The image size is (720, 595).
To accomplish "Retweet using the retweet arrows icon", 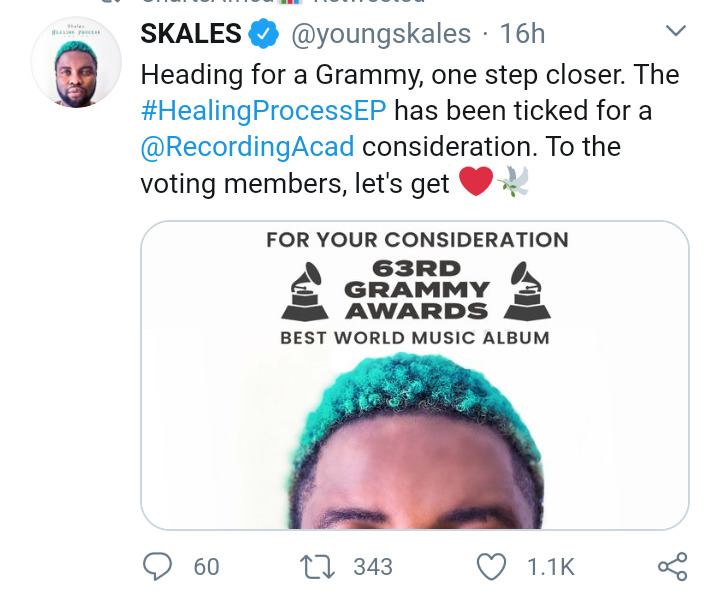I will tap(317, 567).
